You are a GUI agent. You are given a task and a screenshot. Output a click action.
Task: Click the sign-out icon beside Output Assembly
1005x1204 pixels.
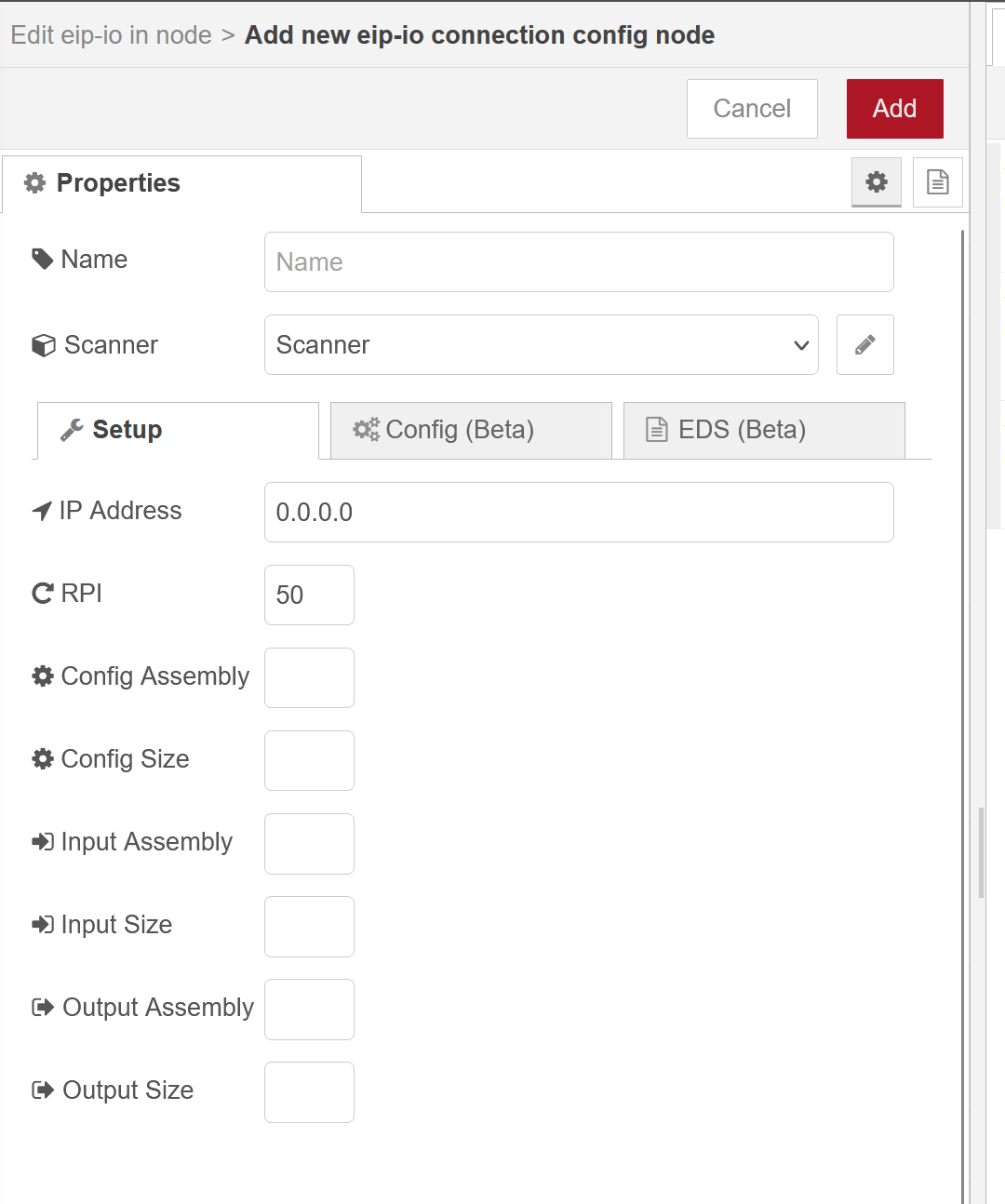pos(43,1008)
